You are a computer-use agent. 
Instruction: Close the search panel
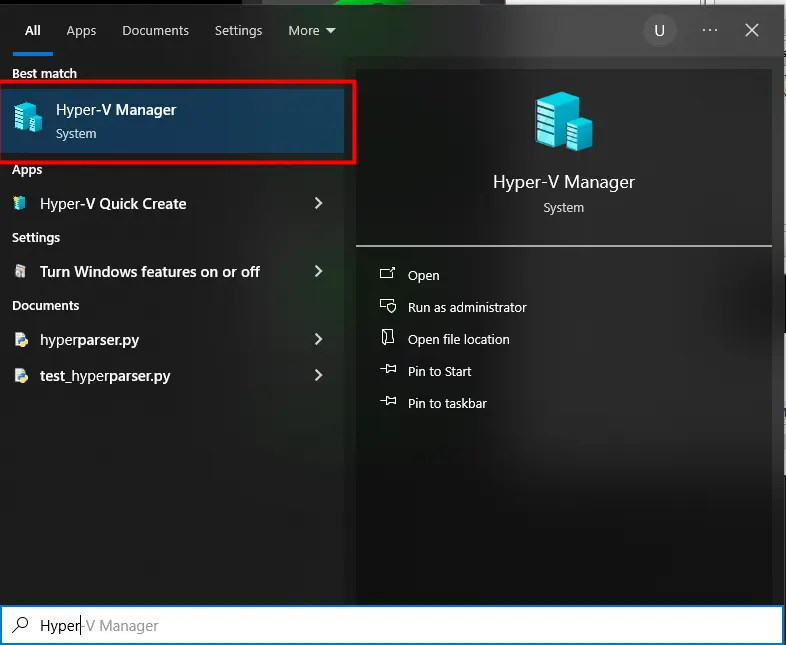(x=752, y=30)
